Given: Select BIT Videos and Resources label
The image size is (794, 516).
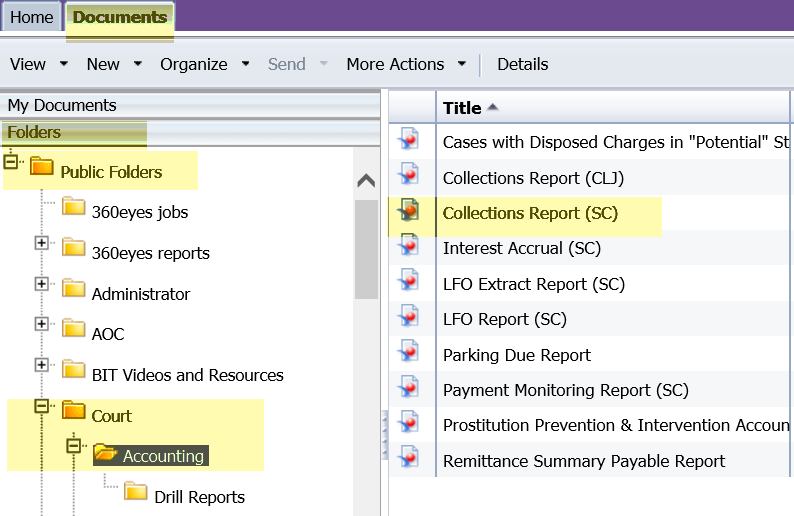Looking at the screenshot, I should point(187,375).
